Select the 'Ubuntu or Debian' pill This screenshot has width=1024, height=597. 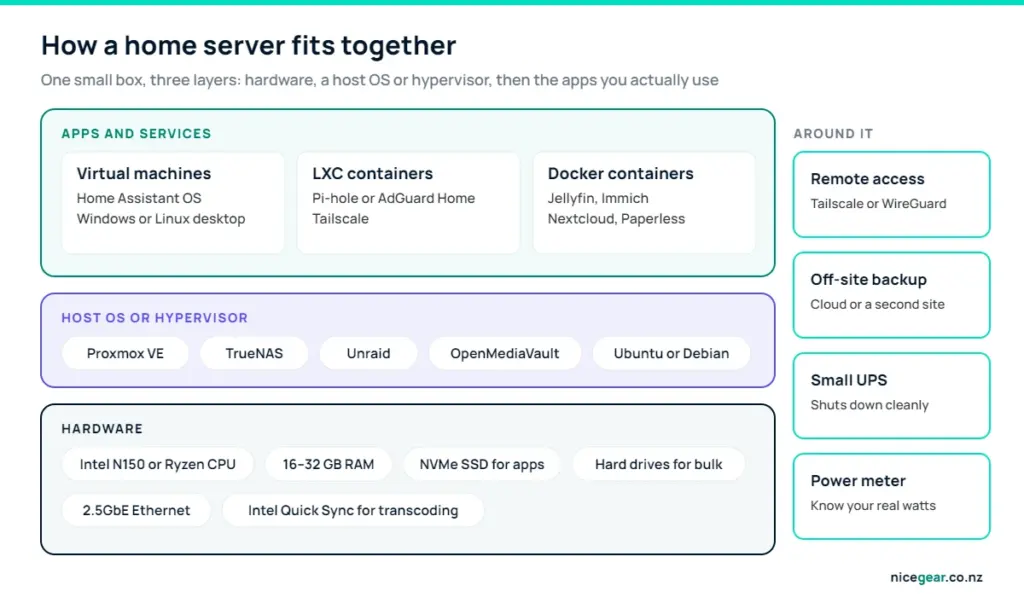click(x=671, y=353)
